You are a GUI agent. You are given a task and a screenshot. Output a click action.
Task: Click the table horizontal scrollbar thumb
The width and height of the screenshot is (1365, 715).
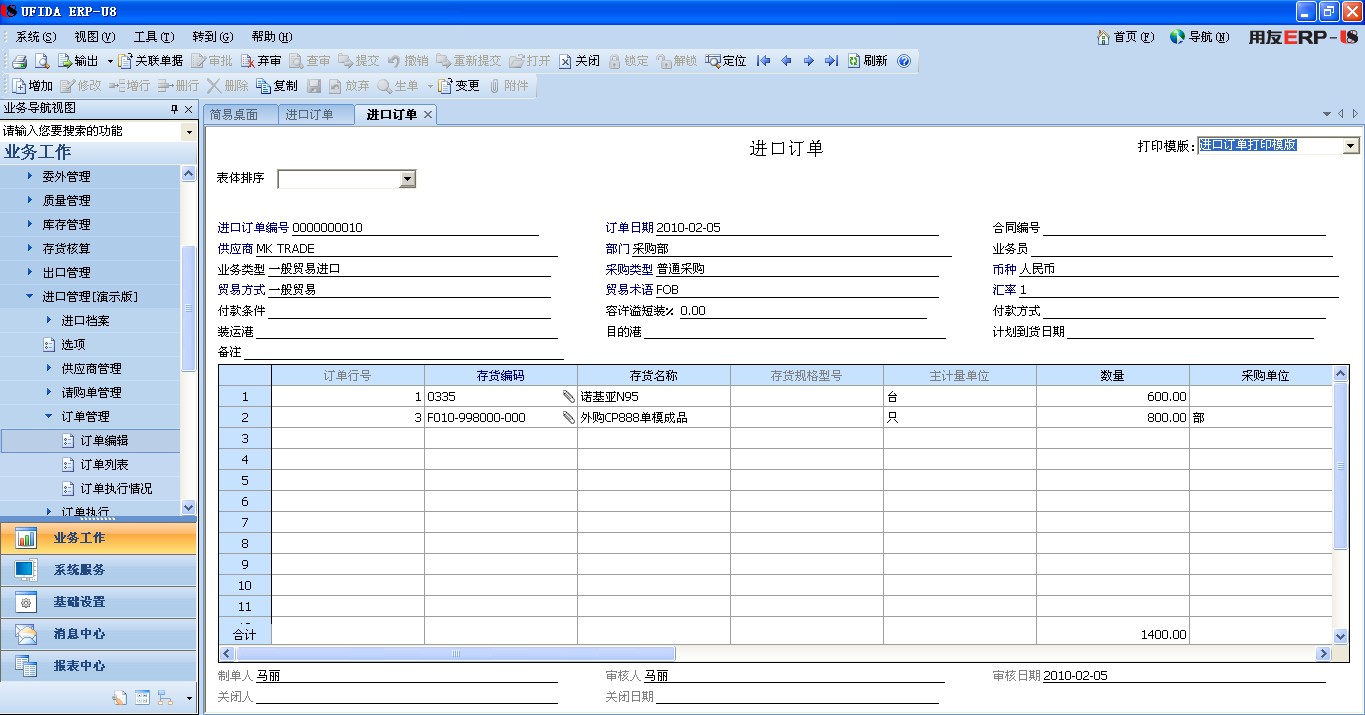pyautogui.click(x=455, y=653)
